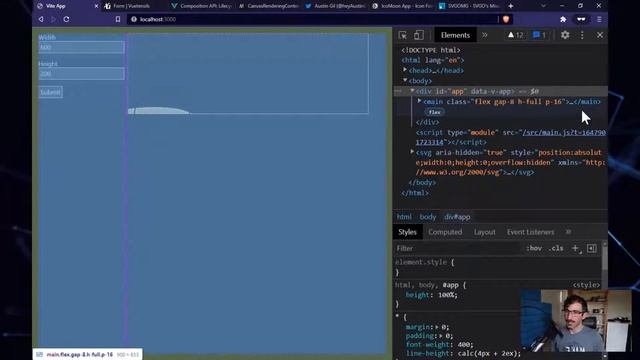Open the <style> source link
Screen dimensions: 640x360
pos(586,285)
